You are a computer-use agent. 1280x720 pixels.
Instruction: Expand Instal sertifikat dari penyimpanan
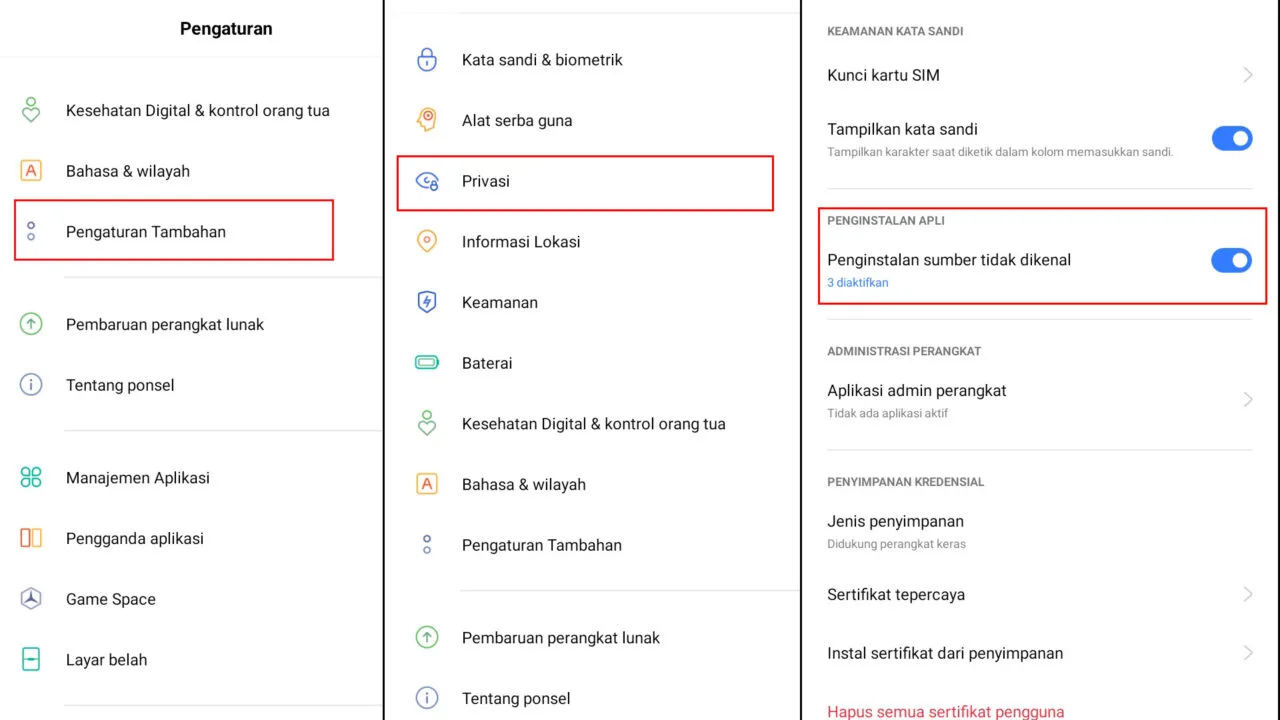click(1247, 652)
